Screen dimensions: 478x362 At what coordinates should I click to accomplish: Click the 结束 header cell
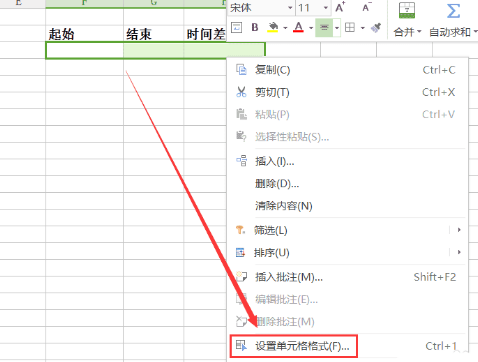[x=153, y=33]
